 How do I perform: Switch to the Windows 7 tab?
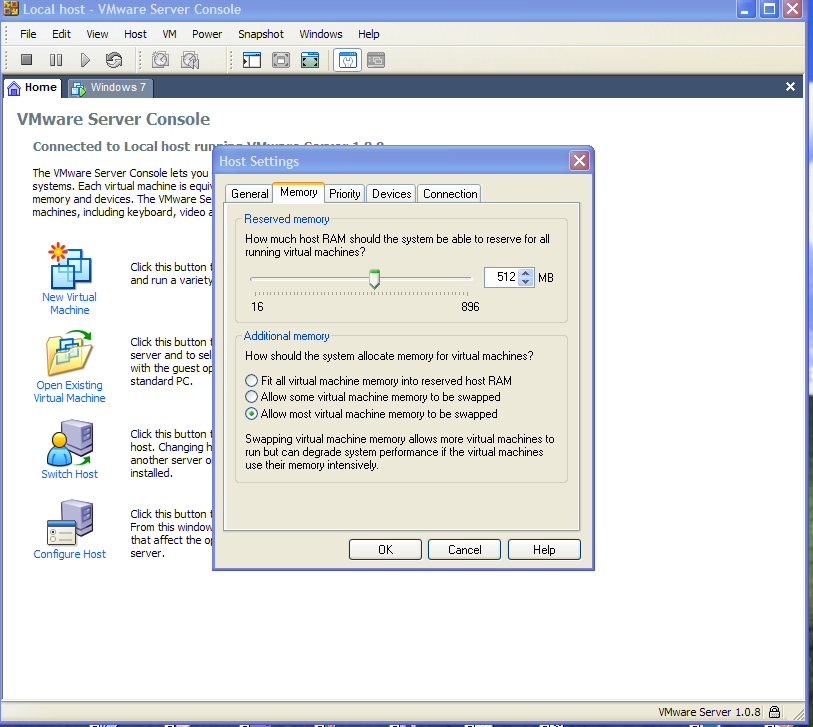(110, 87)
